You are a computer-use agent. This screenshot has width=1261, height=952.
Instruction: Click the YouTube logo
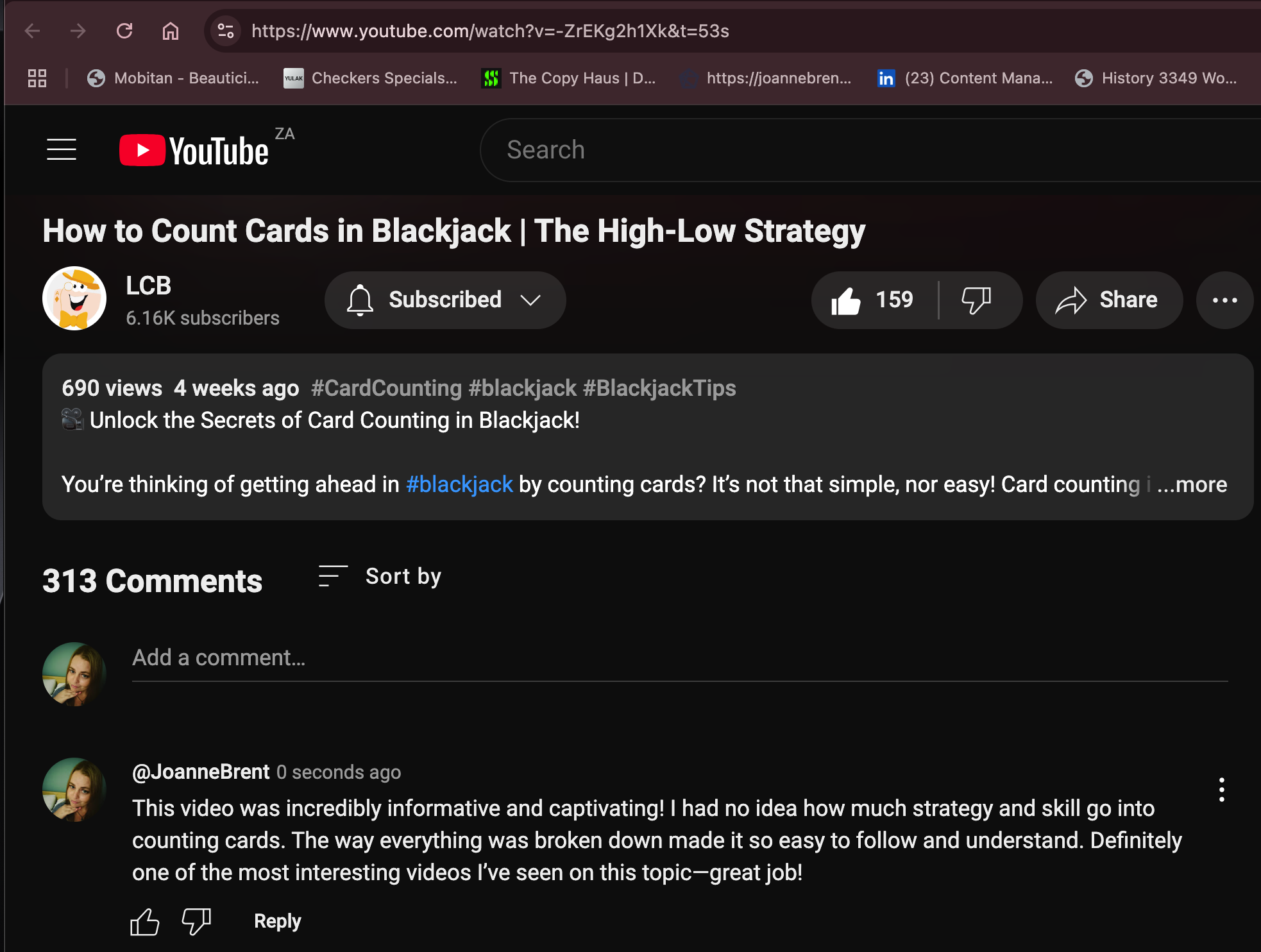194,150
